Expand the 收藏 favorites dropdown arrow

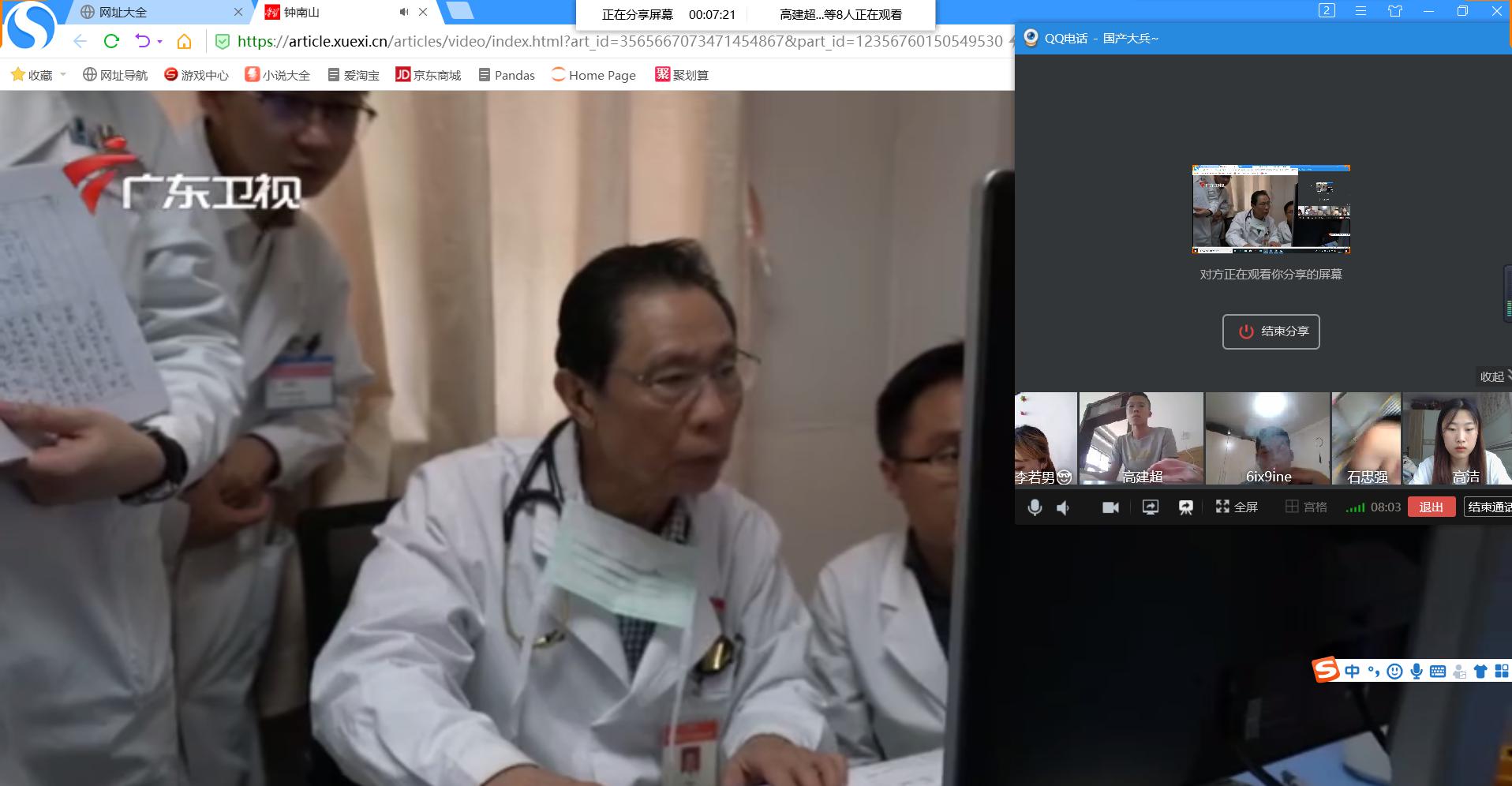63,75
